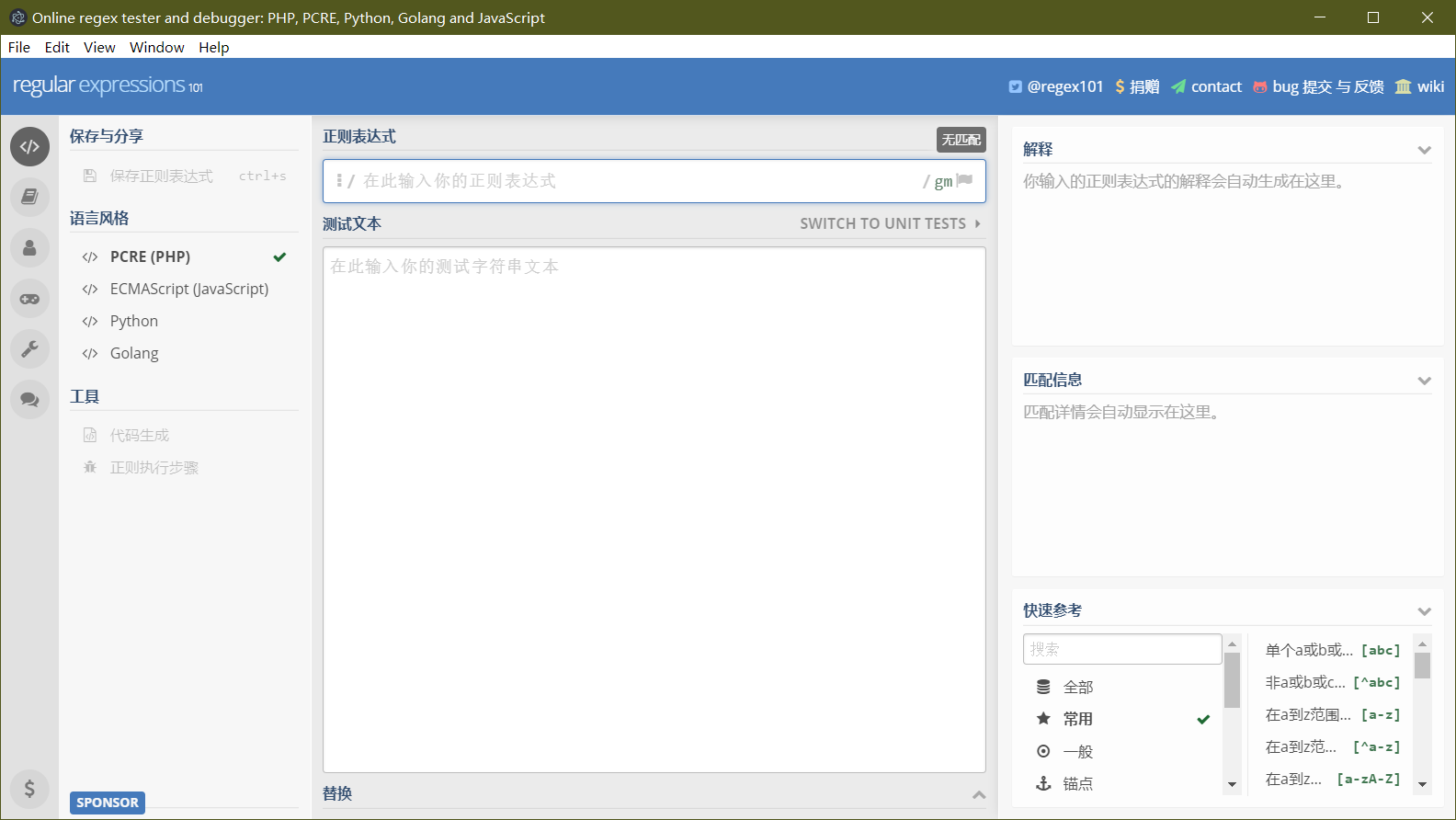Click the paper plane contact icon
Screen dimensions: 1456x820
[x=1178, y=86]
